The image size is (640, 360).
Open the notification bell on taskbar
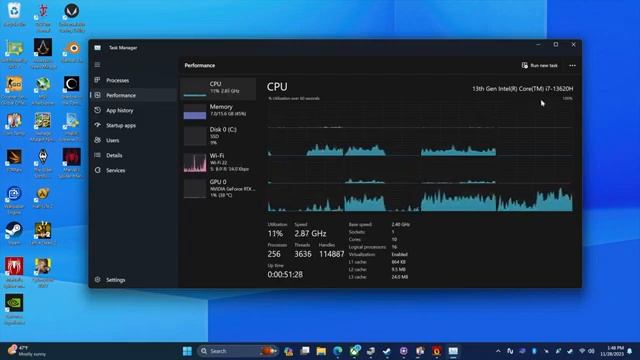coord(630,351)
